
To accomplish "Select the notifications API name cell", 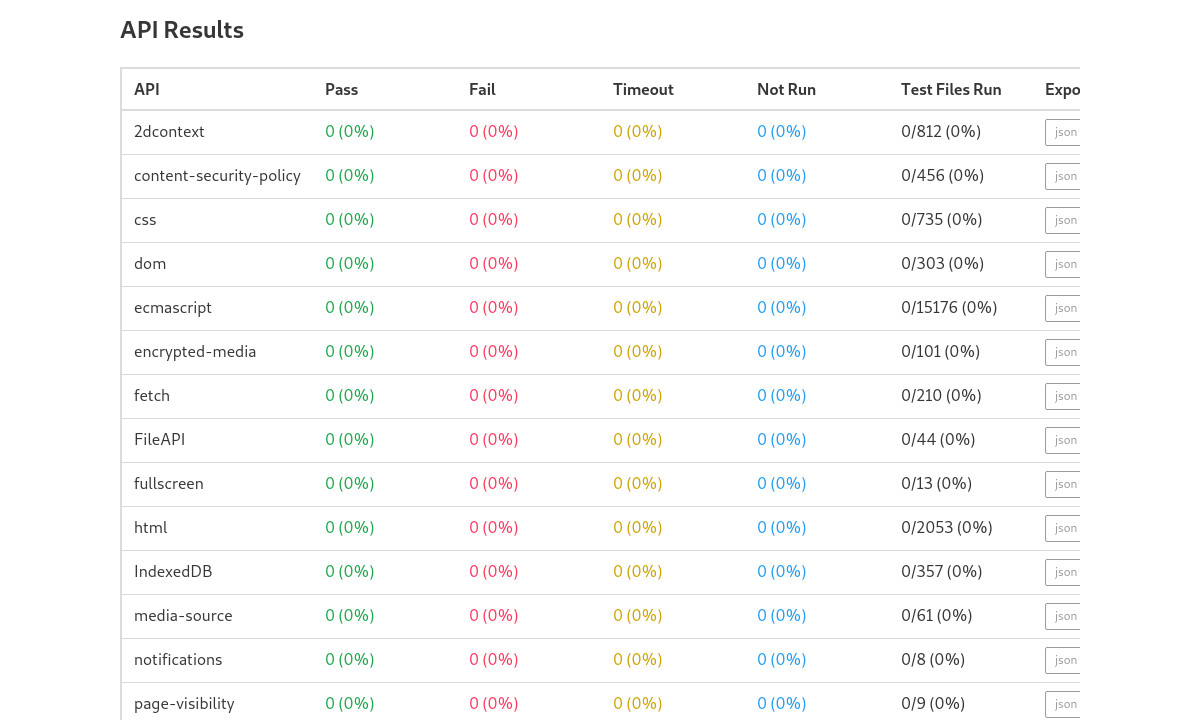I will pos(178,659).
